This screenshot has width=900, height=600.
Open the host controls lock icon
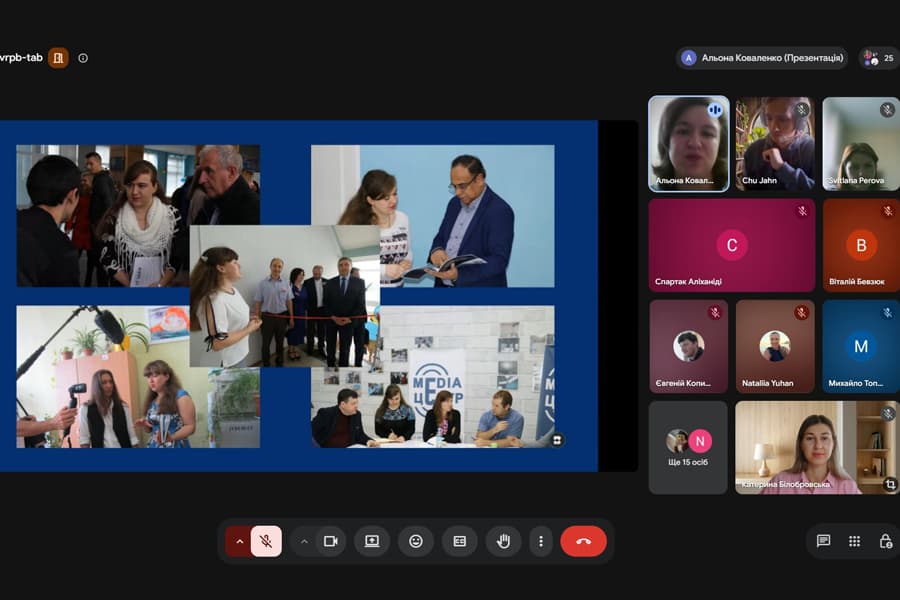[x=886, y=541]
